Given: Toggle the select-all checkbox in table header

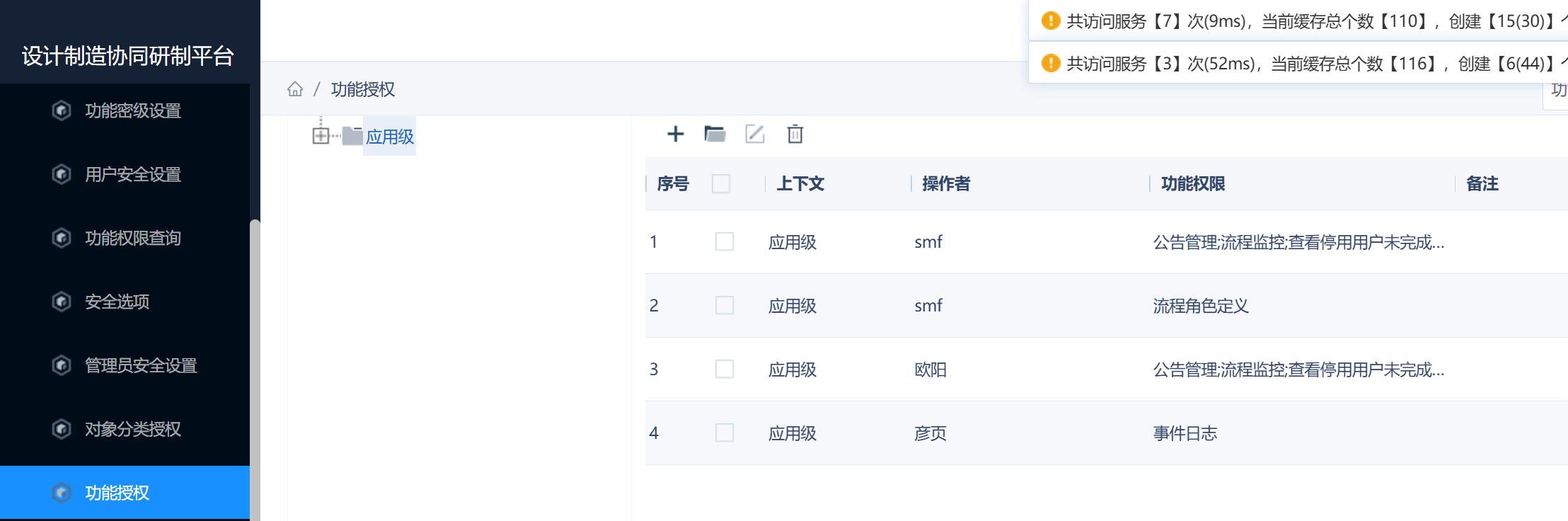Looking at the screenshot, I should tap(721, 184).
